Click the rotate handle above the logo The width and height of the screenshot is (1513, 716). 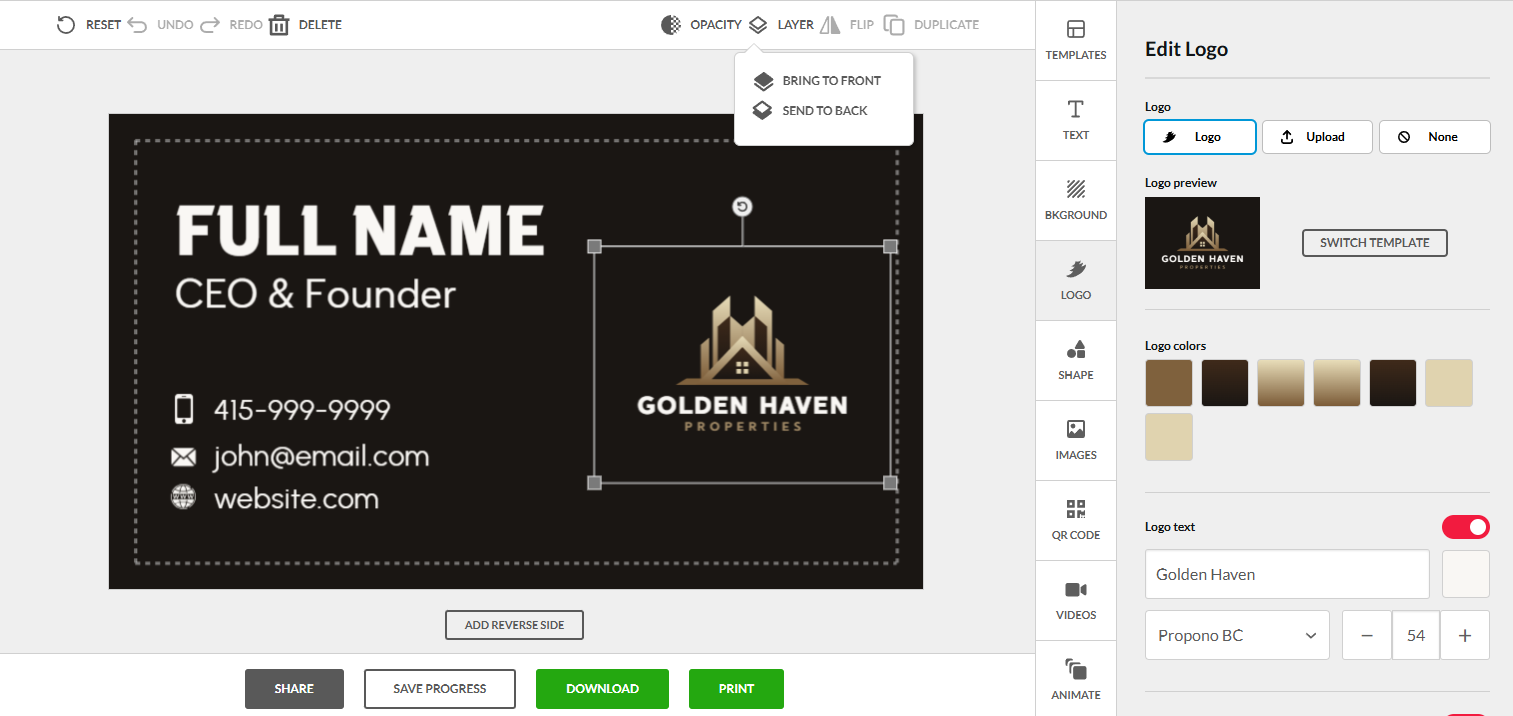pos(742,207)
